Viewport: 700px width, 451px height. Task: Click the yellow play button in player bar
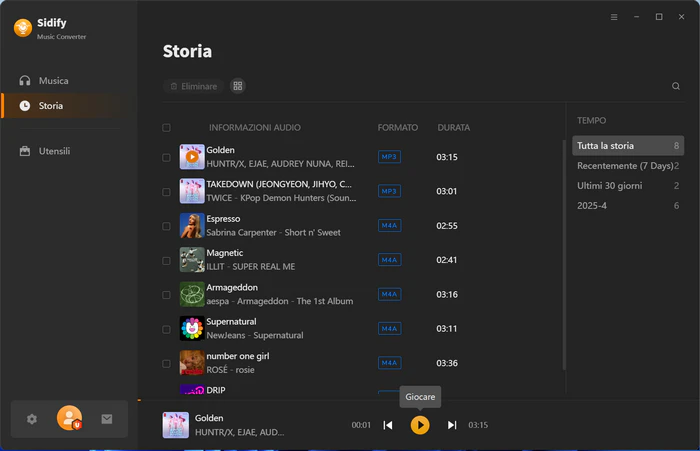click(x=420, y=425)
